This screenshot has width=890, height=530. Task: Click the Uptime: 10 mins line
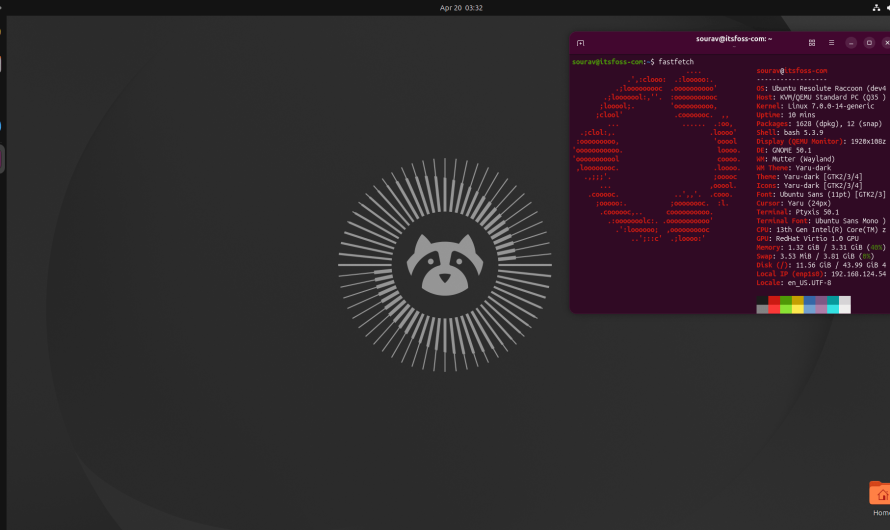pyautogui.click(x=786, y=115)
